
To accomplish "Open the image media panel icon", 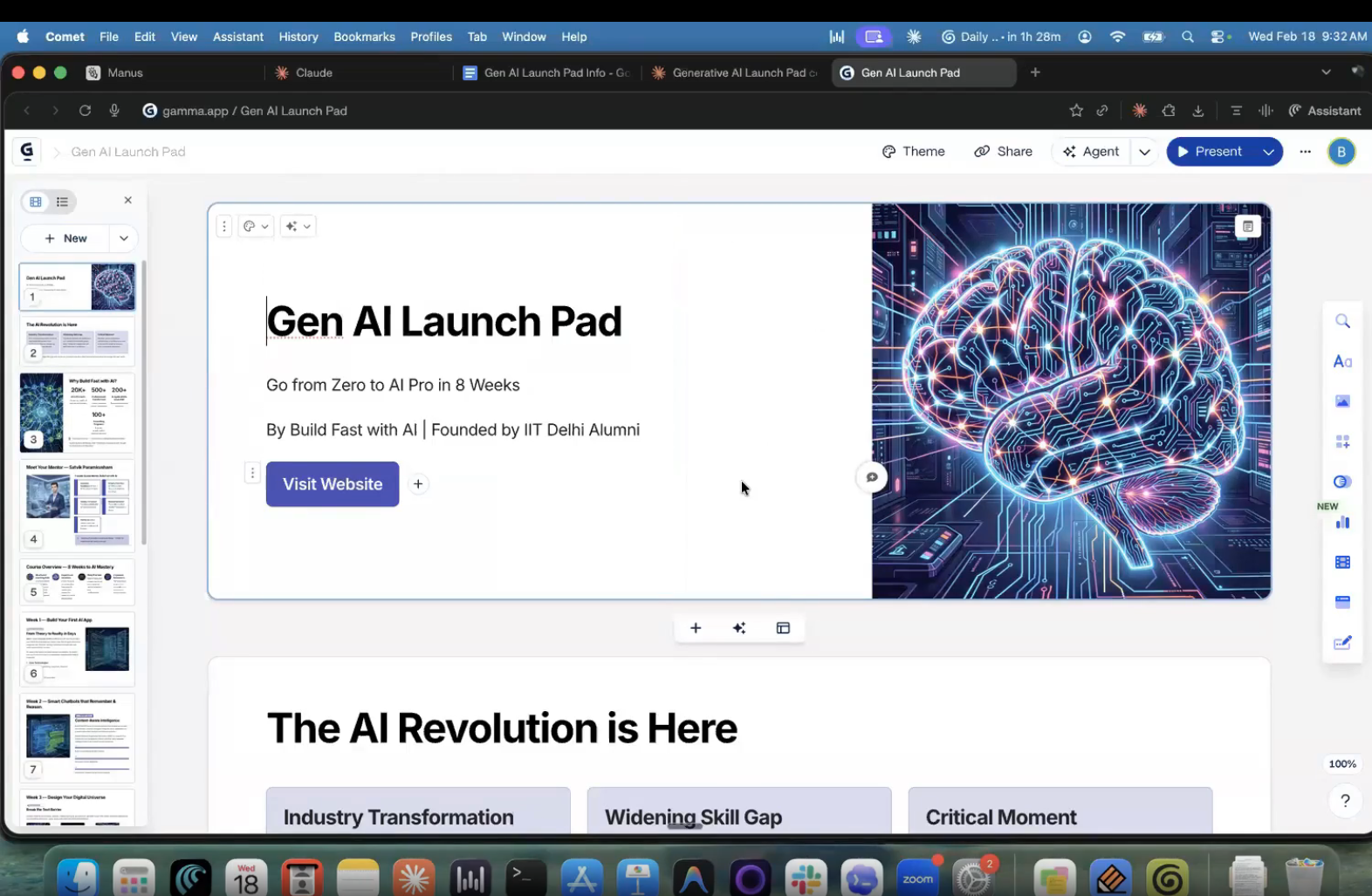I will (x=1342, y=401).
